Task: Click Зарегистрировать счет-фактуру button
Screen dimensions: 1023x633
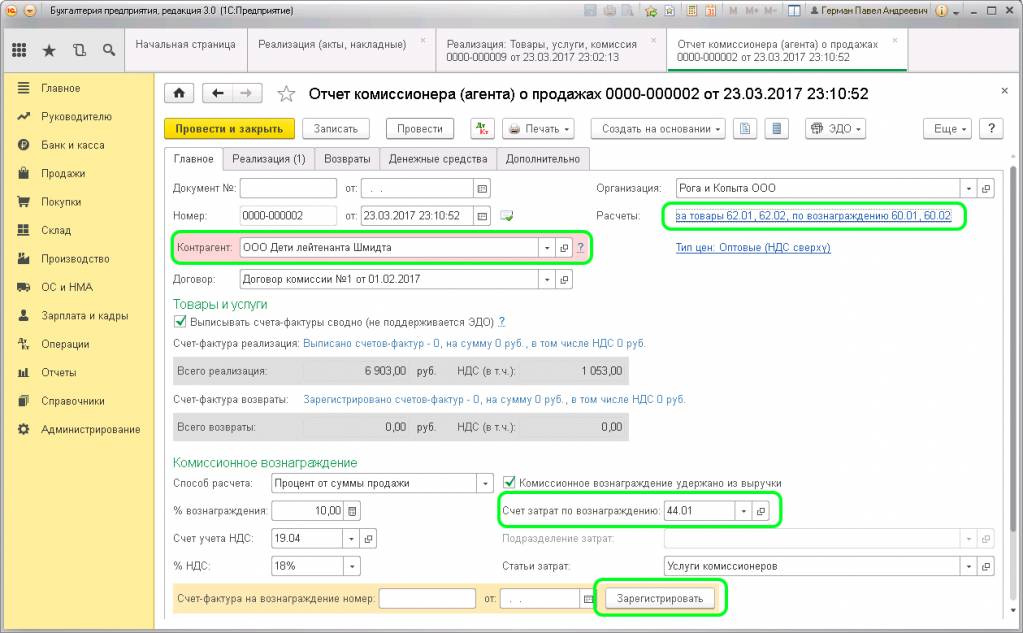Action: (660, 598)
